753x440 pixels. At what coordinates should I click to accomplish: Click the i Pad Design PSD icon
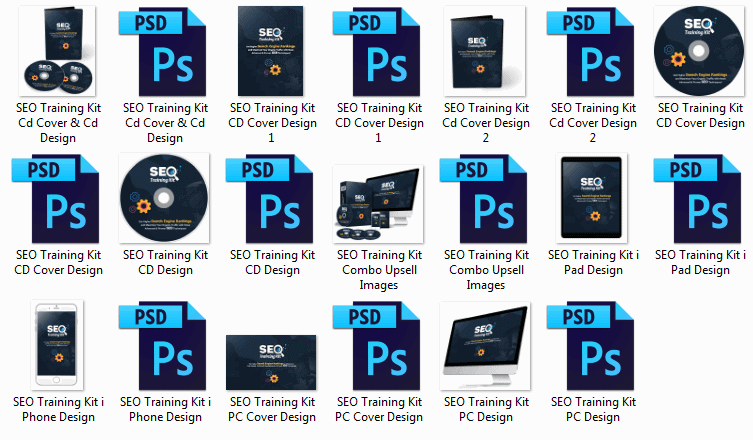(x=697, y=198)
